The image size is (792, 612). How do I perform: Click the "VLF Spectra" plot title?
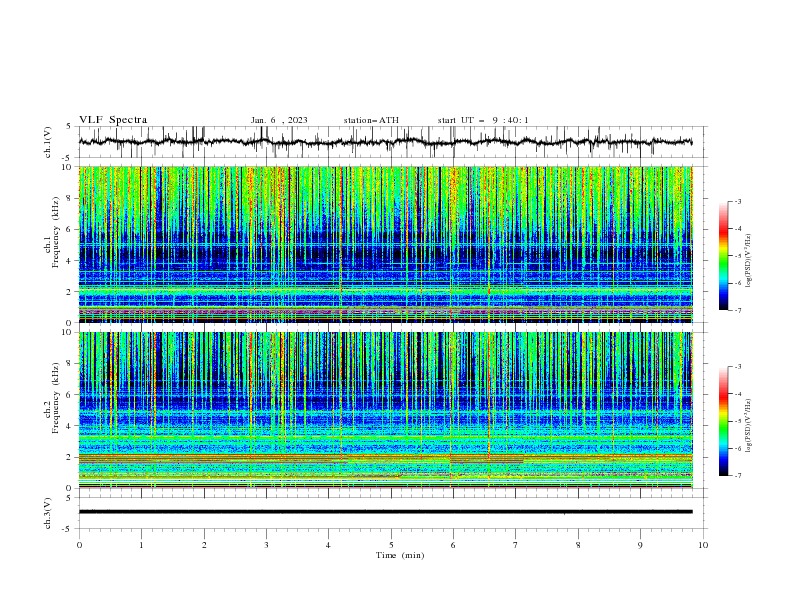(x=113, y=120)
